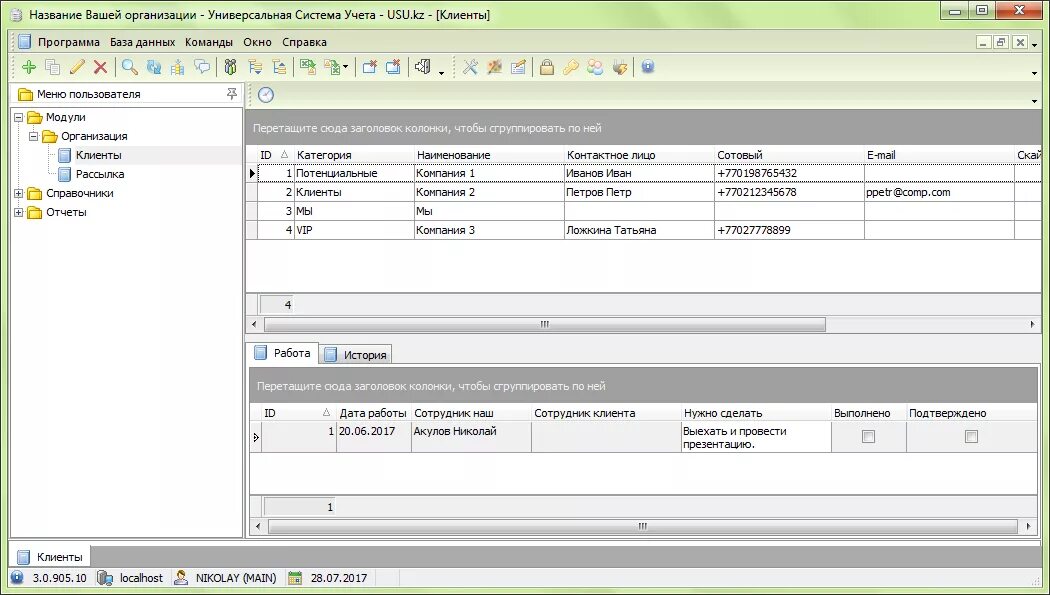Click the ppetr@comp.com email cell
1050x595 pixels.
[x=940, y=192]
